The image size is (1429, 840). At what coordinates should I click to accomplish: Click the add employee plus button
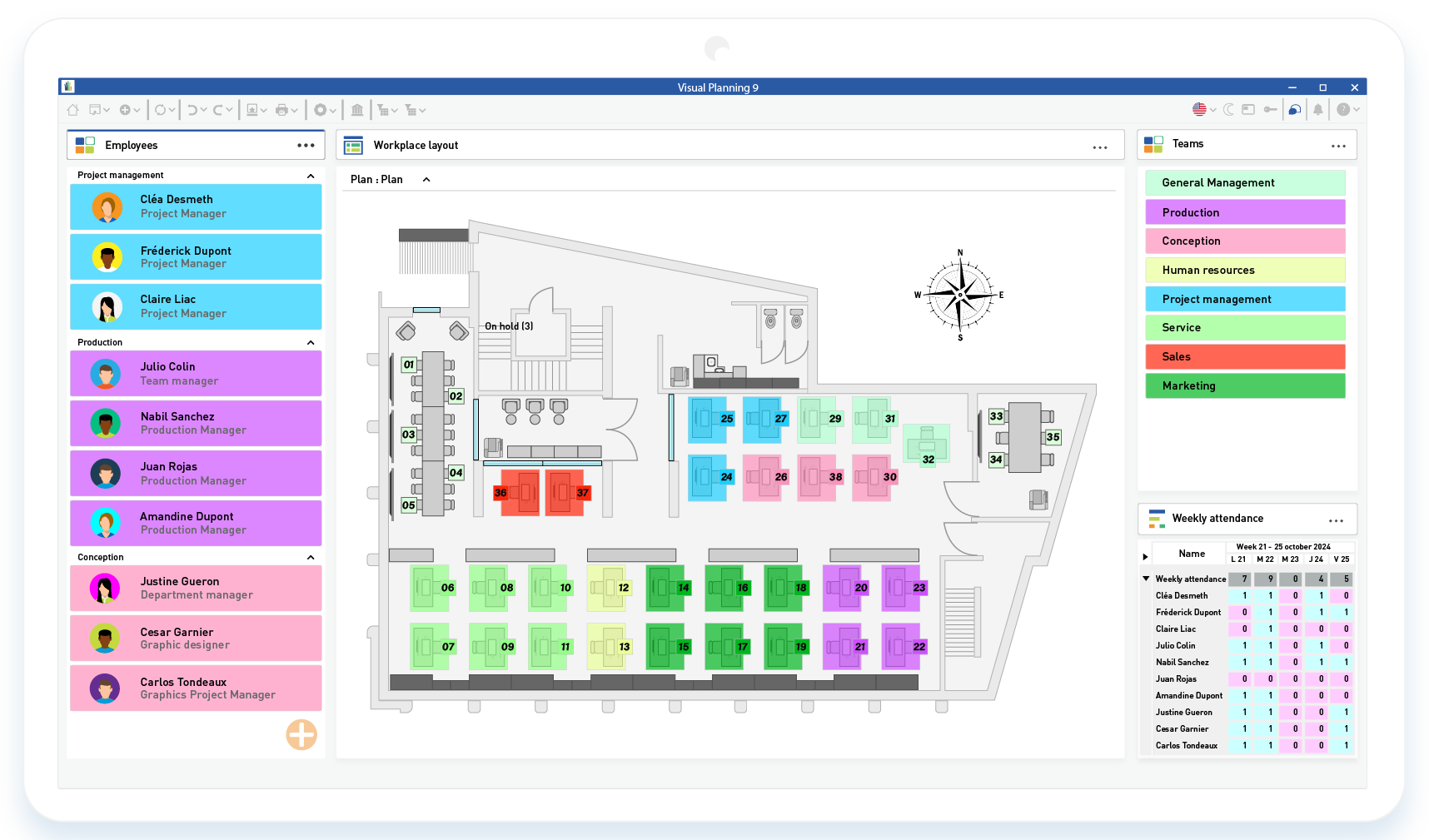[301, 735]
